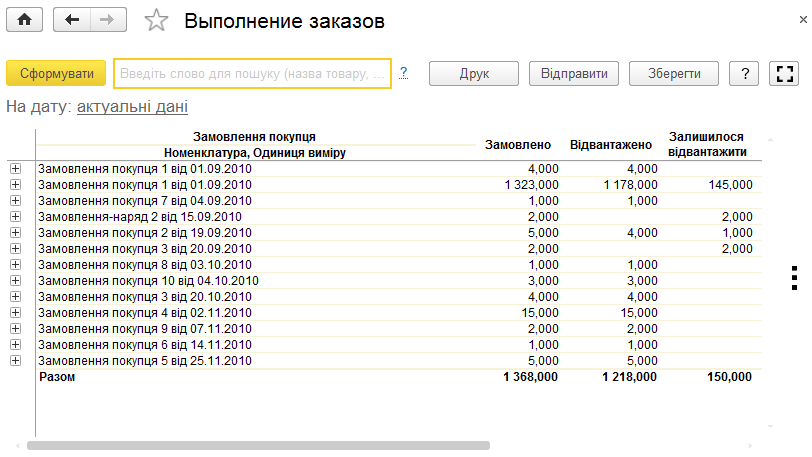Click the Залишилося відвантажити column header

click(707, 145)
